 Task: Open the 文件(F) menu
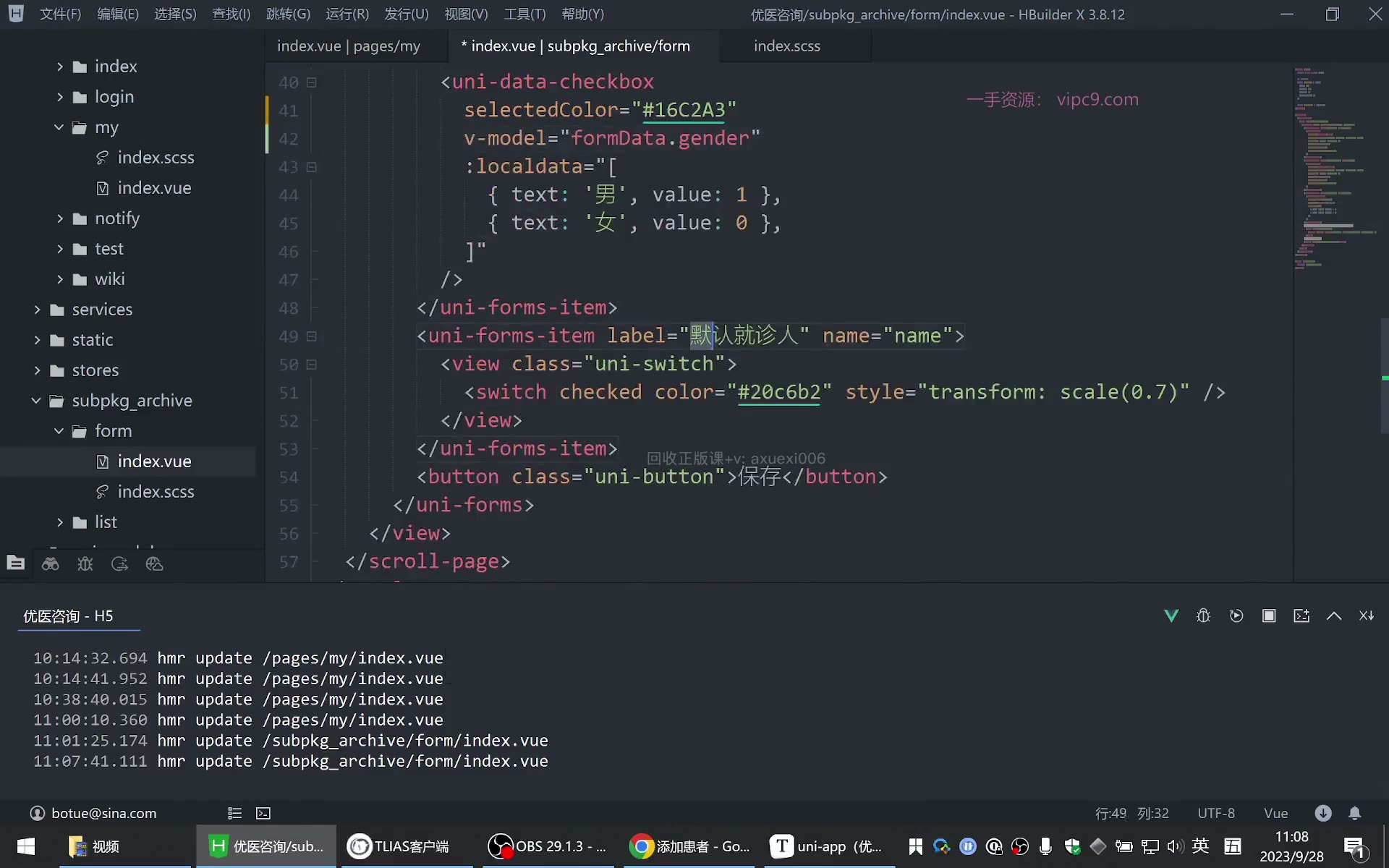(60, 14)
